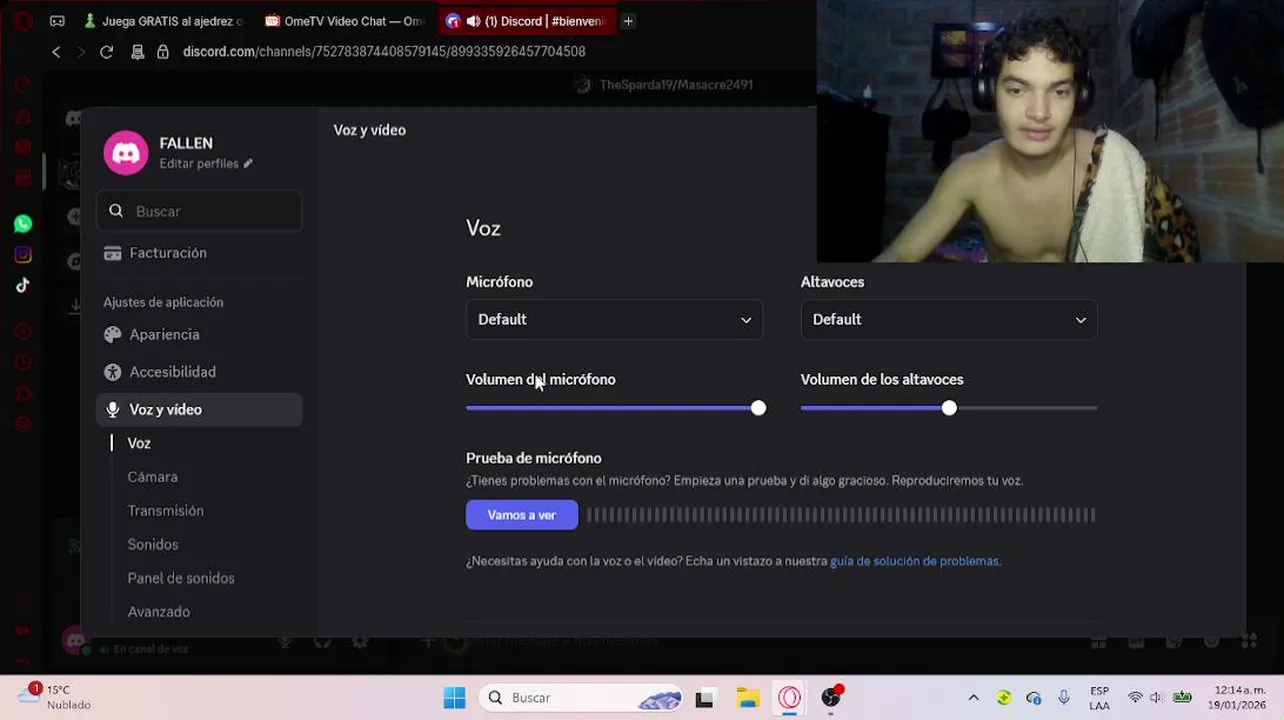Switch the ESP LAA keyboard language indicator

1099,698
